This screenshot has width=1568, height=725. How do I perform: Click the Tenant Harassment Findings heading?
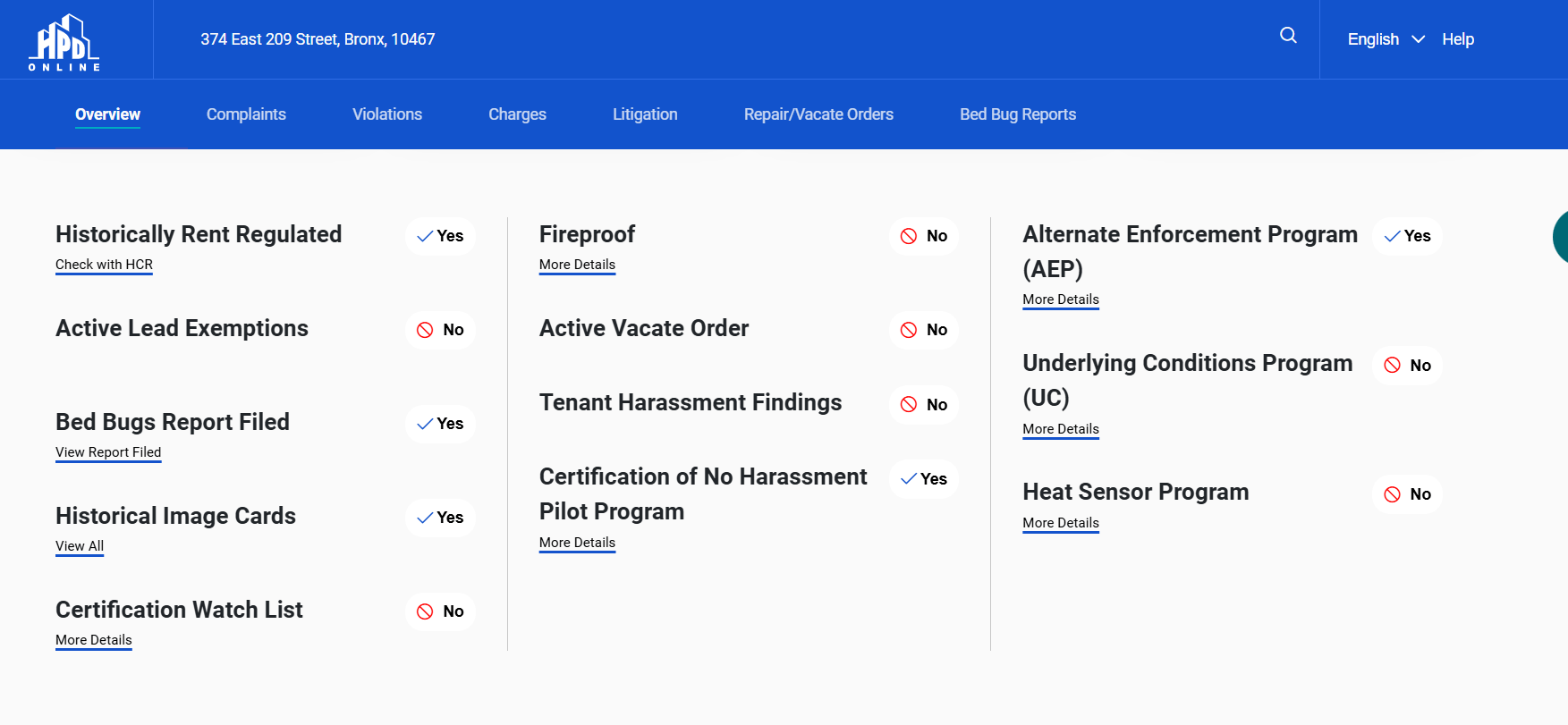point(691,402)
